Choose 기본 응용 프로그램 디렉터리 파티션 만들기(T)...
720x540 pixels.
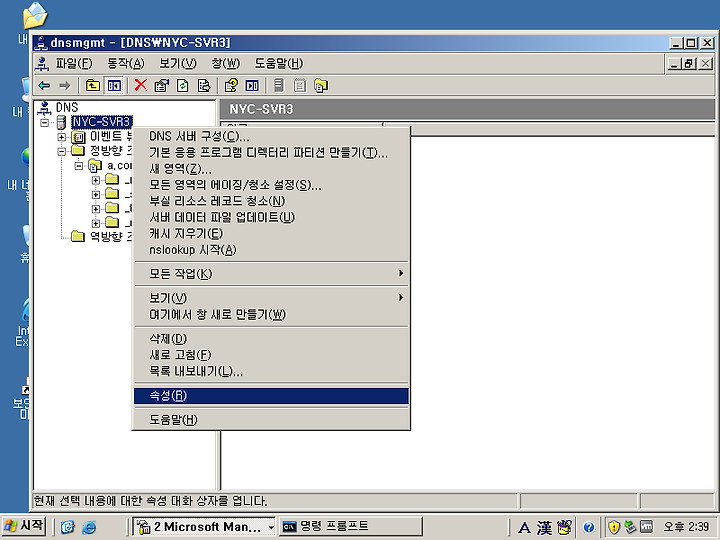[x=271, y=152]
